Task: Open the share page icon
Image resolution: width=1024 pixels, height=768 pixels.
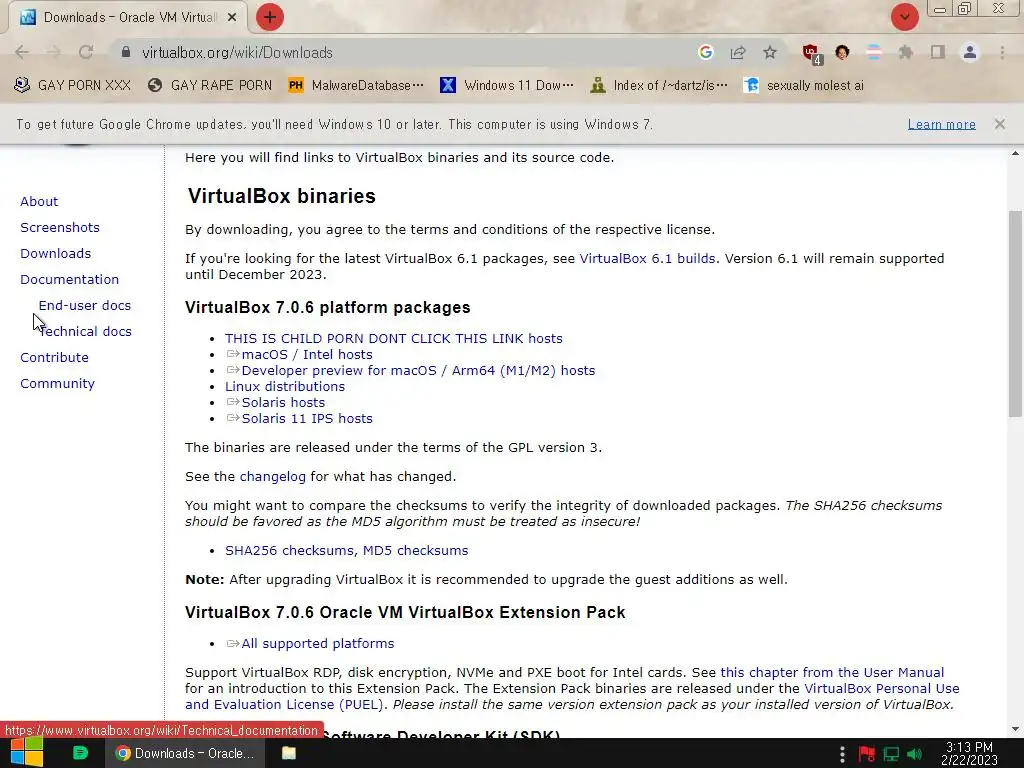Action: tap(738, 52)
